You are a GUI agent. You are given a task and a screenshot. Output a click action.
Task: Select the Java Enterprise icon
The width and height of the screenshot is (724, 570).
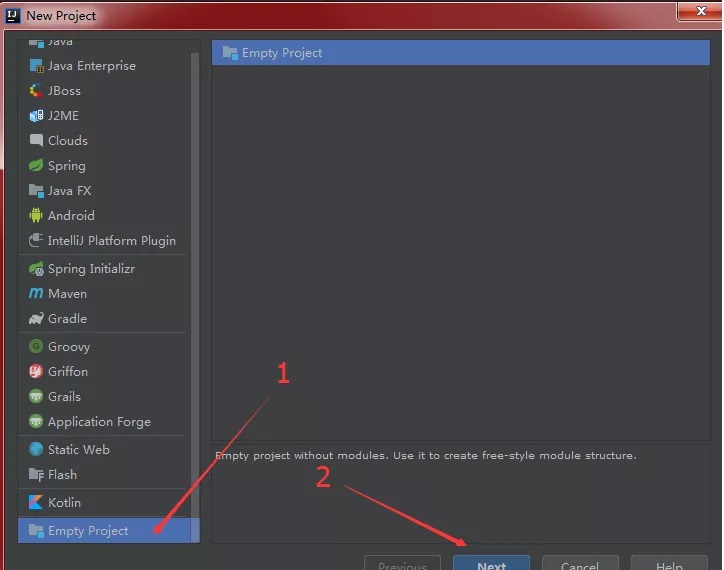pyautogui.click(x=36, y=66)
